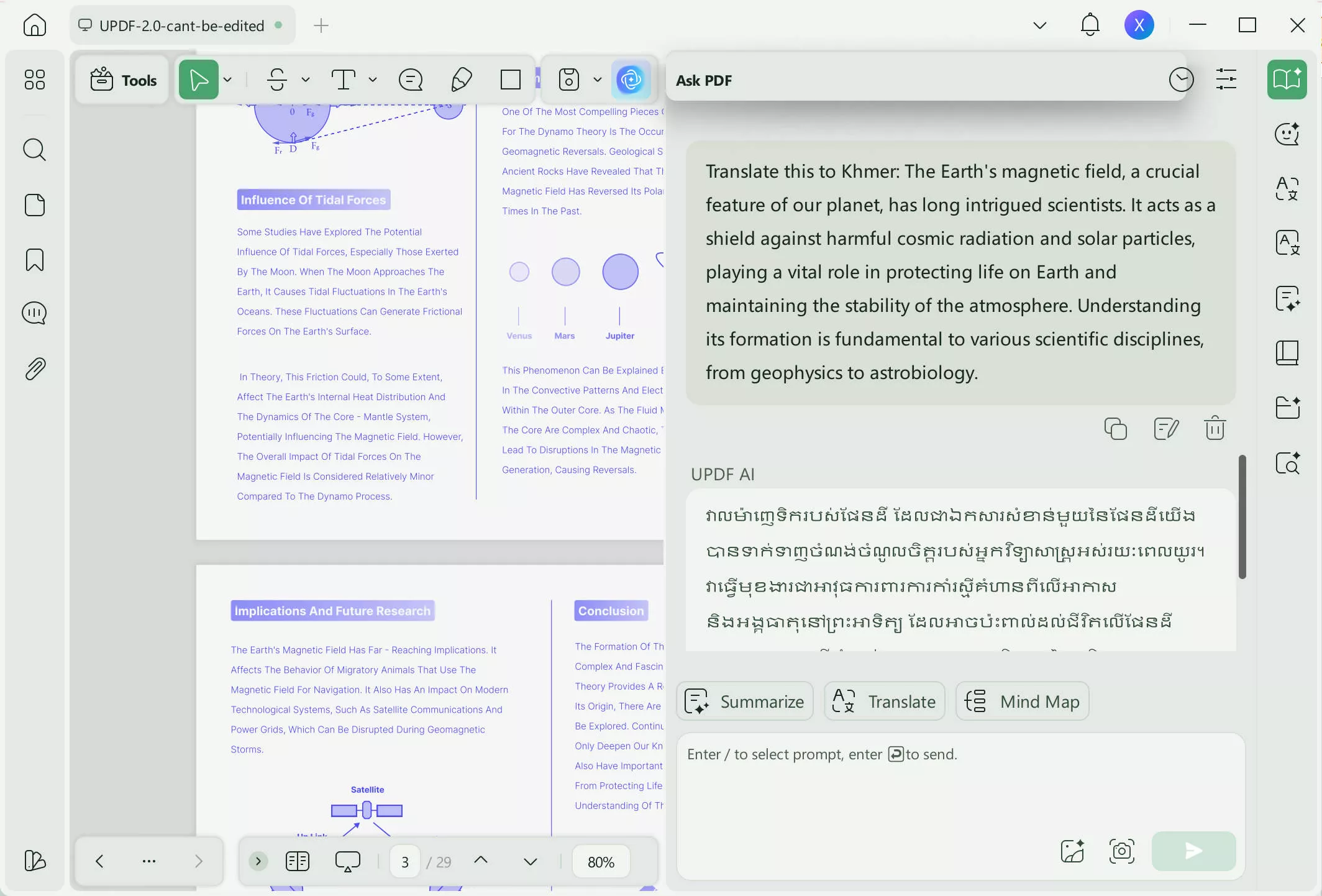Delete the Khmer translation message
Viewport: 1322px width, 896px height.
1215,428
